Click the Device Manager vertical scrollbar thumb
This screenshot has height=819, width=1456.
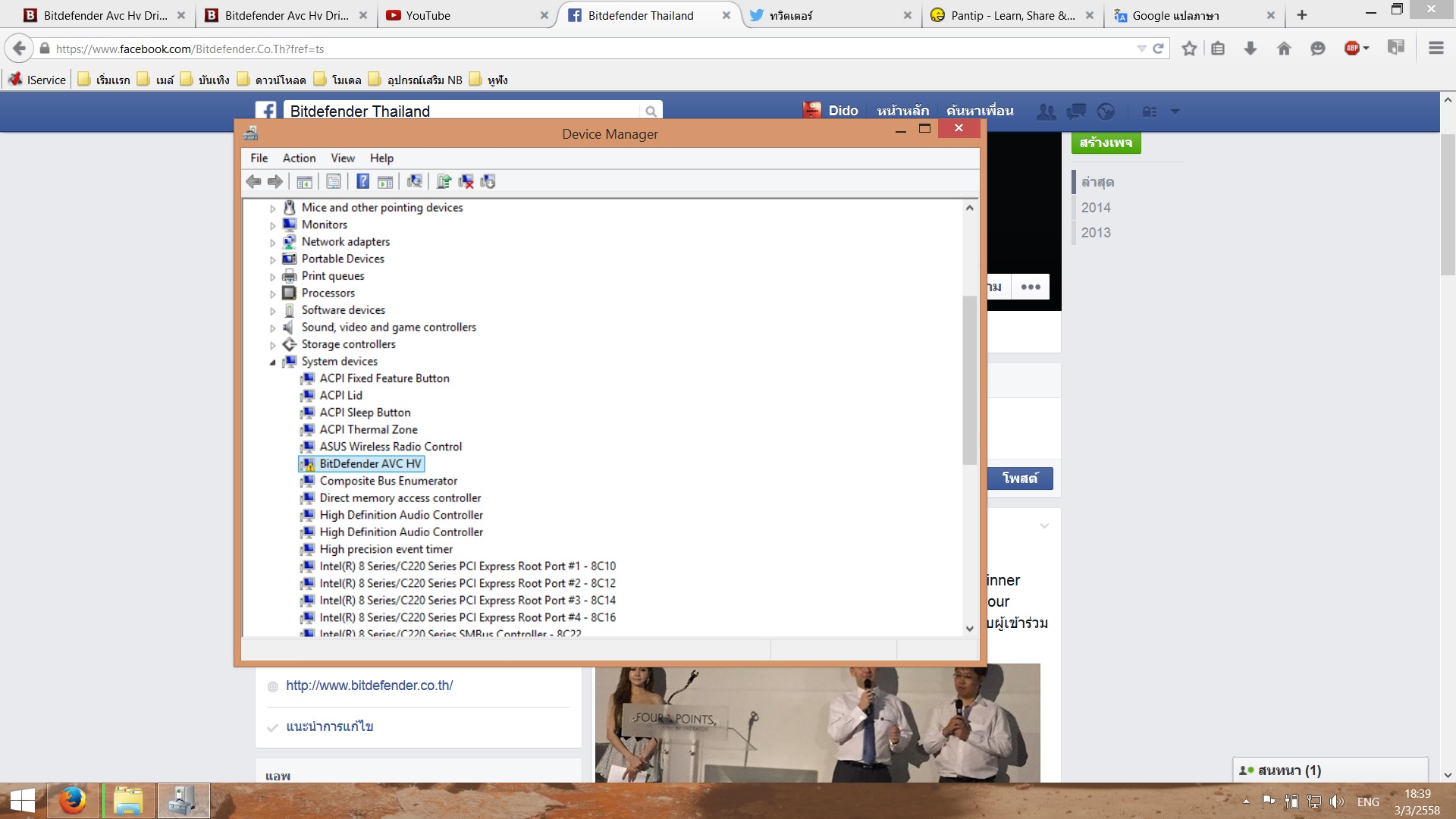tap(969, 379)
